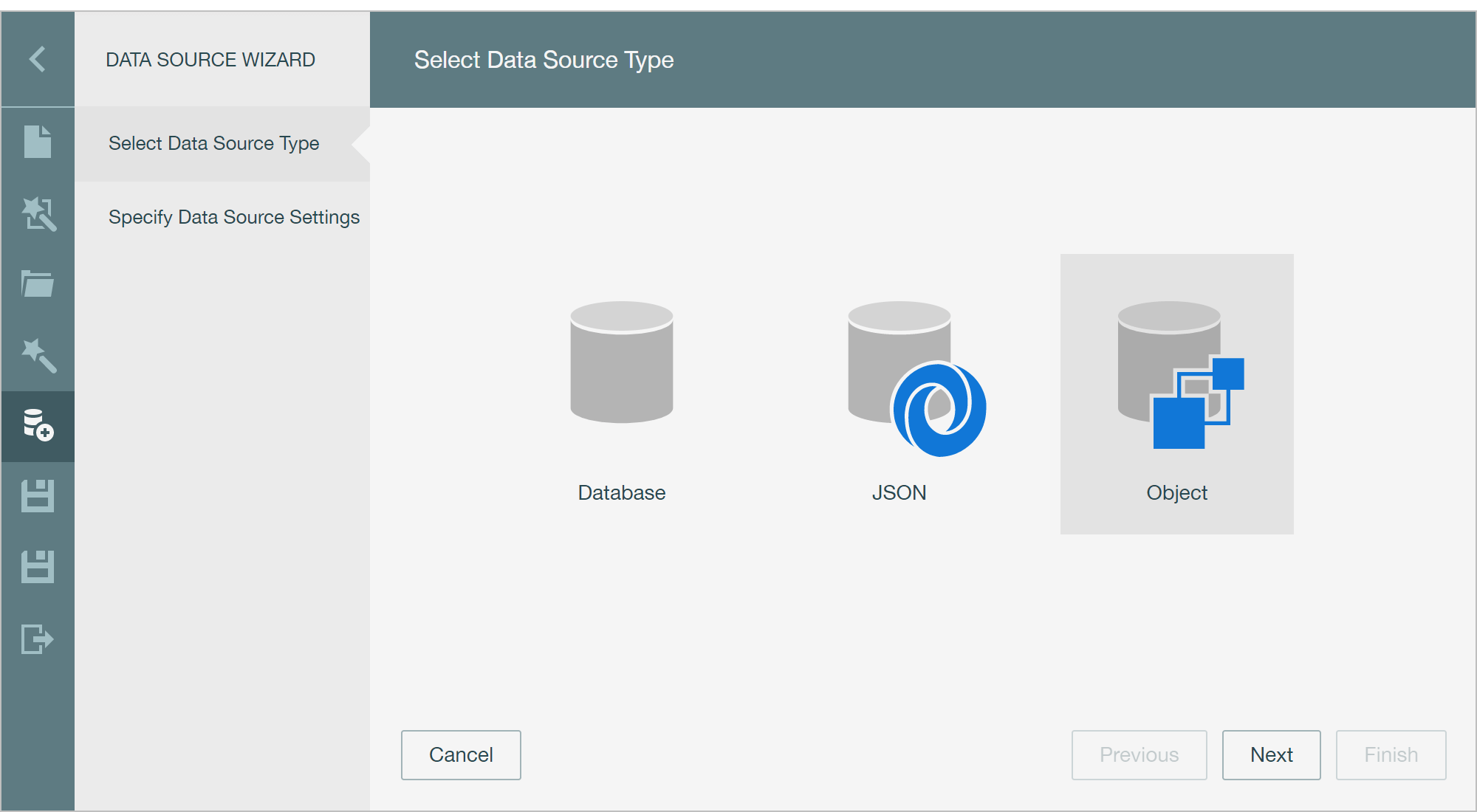Click the Previous button
Image resolution: width=1477 pixels, height=812 pixels.
(1139, 754)
